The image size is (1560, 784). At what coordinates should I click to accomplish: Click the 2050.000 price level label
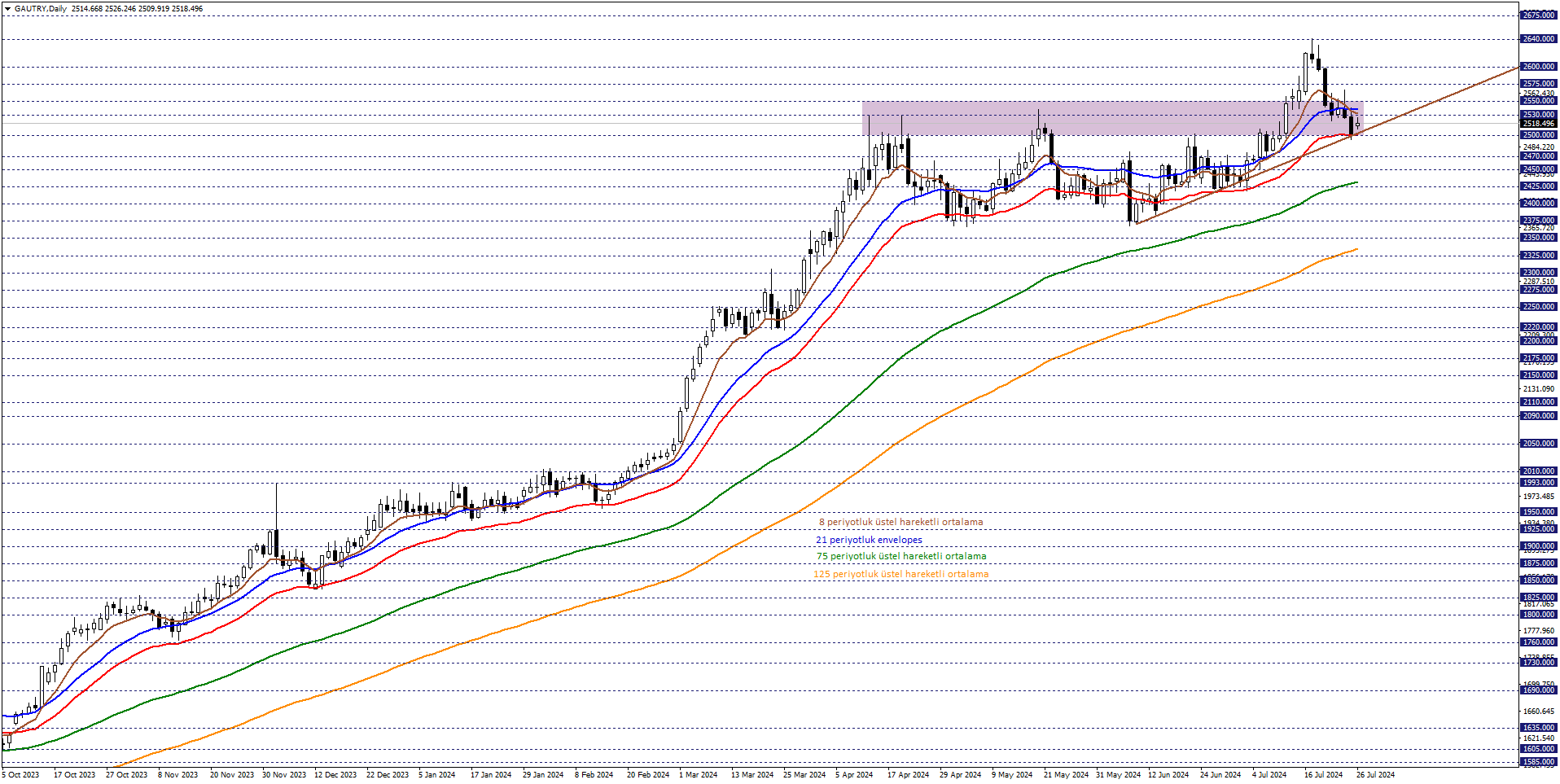[x=1538, y=444]
